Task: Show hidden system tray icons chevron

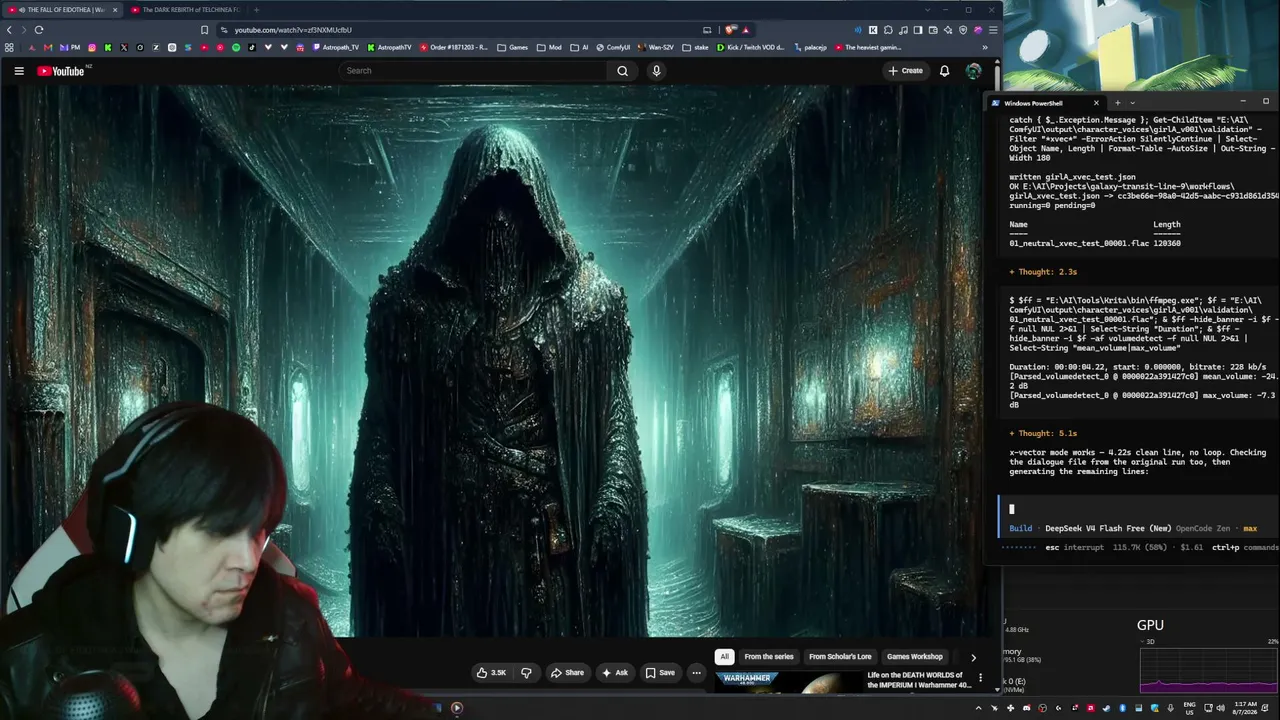Action: click(x=979, y=708)
